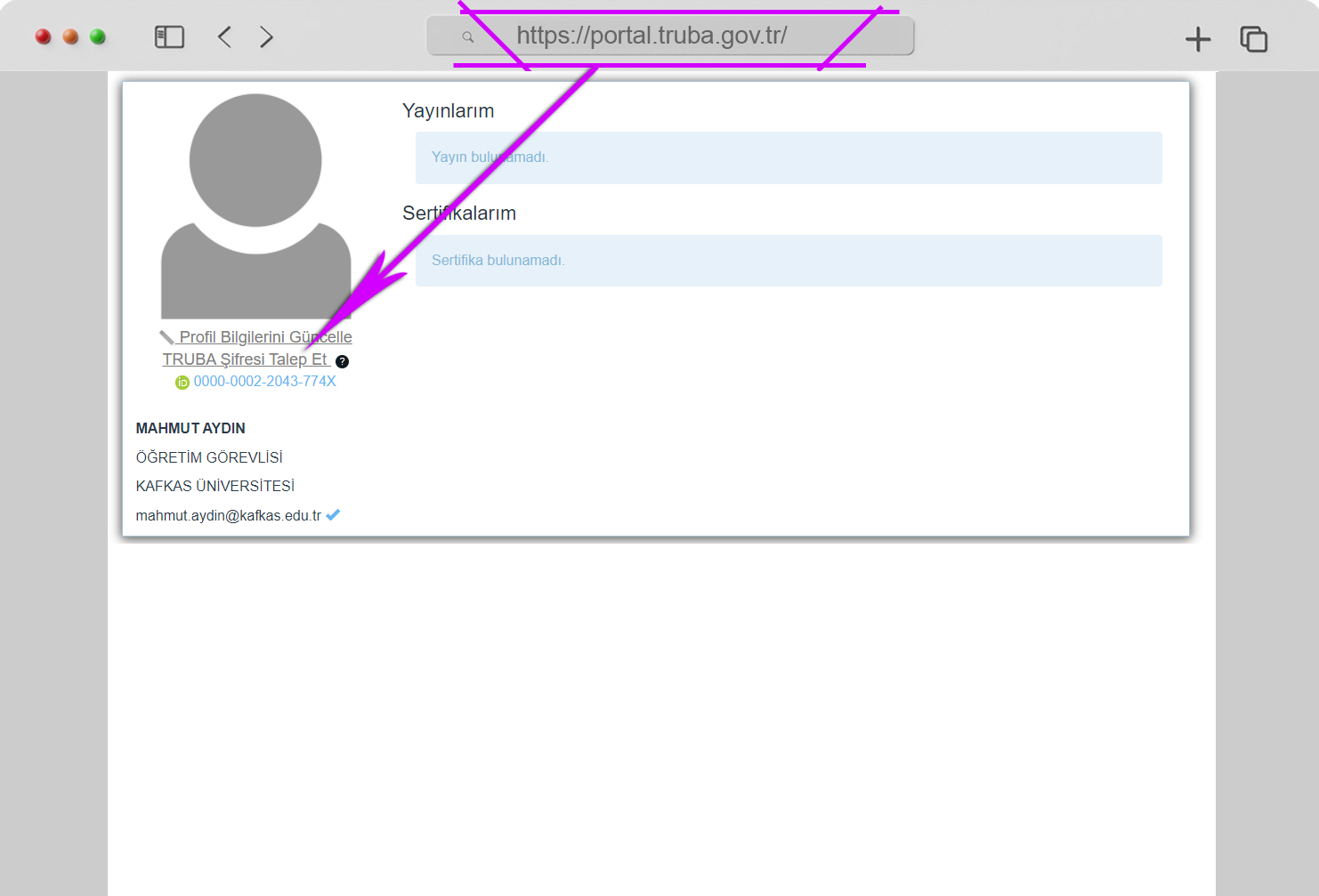The height and width of the screenshot is (896, 1319).
Task: Click the profile avatar placeholder
Action: point(255,206)
